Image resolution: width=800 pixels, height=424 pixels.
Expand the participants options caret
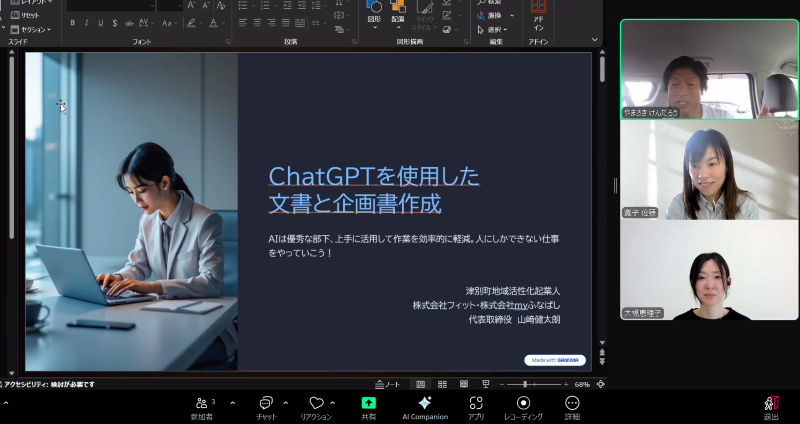pos(233,403)
